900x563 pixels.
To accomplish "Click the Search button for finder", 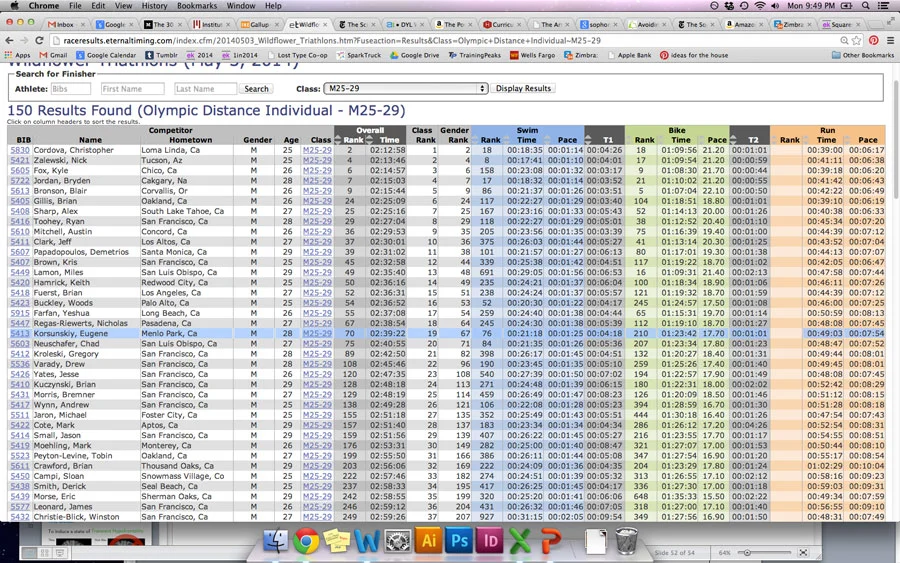I will pyautogui.click(x=257, y=89).
